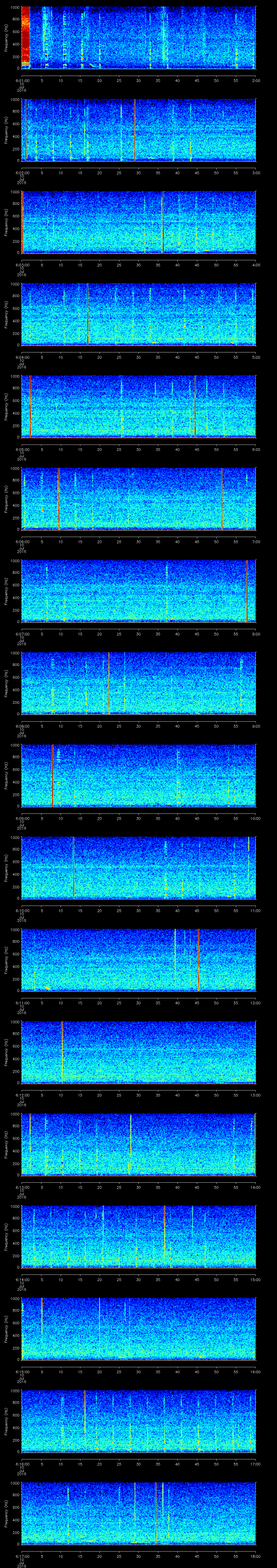The image size is (277, 1568).
Task: Click the "6:11:00" start time label
Action: point(22,1003)
